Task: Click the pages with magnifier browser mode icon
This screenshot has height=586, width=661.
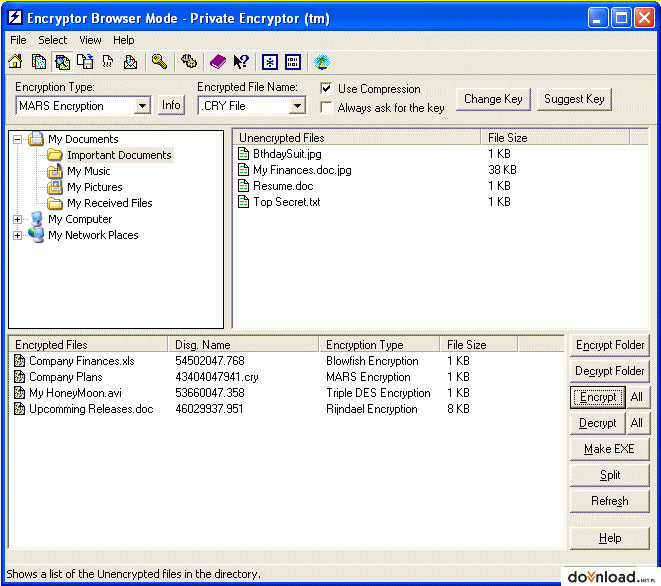Action: (x=62, y=62)
